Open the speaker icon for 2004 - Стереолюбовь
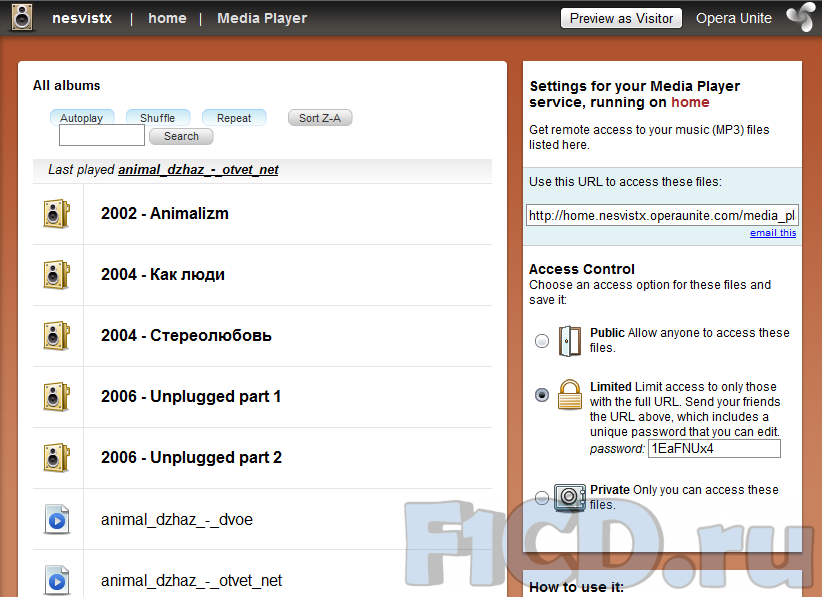This screenshot has width=822, height=597. (57, 335)
